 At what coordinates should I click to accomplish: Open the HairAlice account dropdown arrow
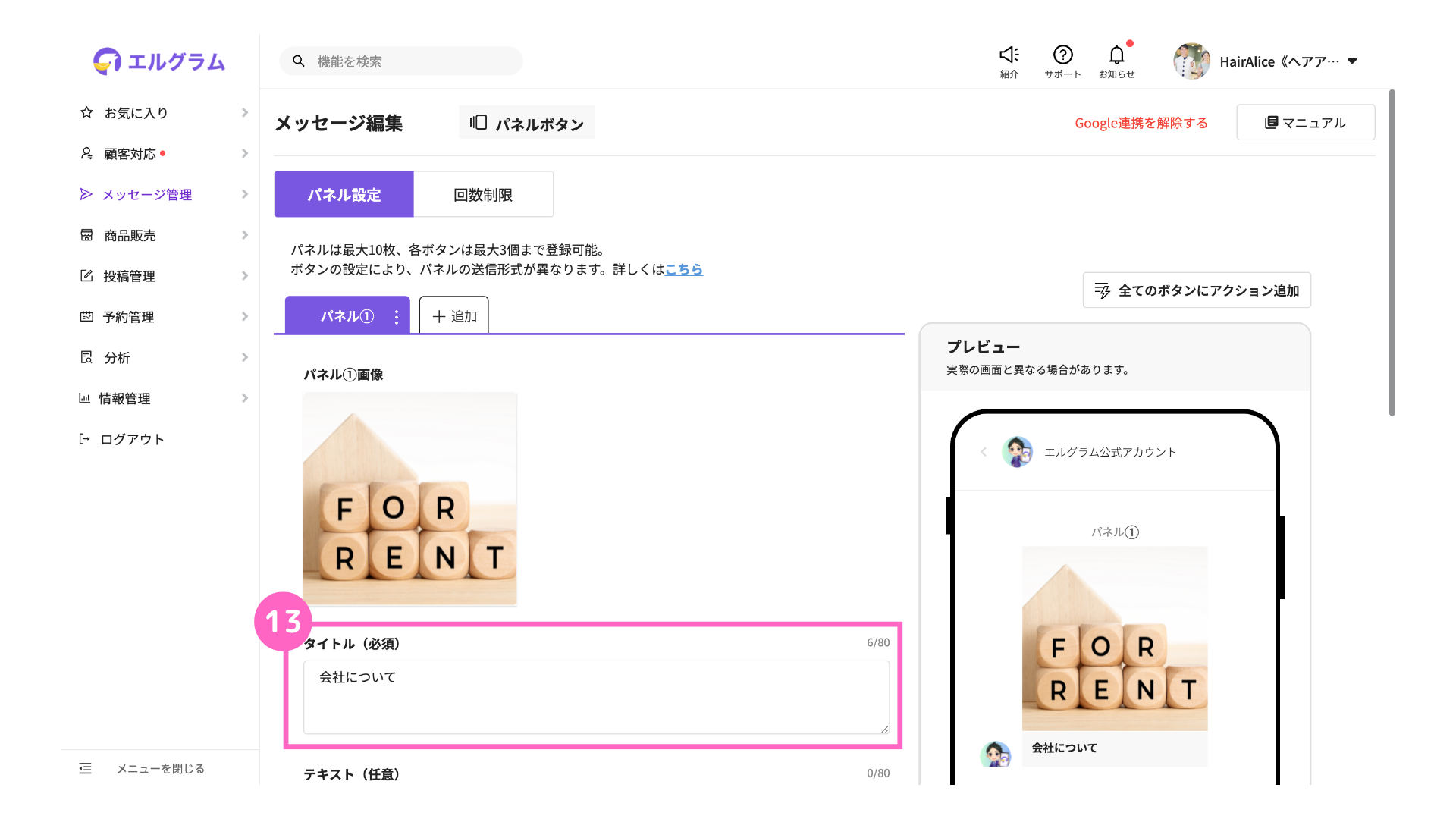pyautogui.click(x=1352, y=61)
